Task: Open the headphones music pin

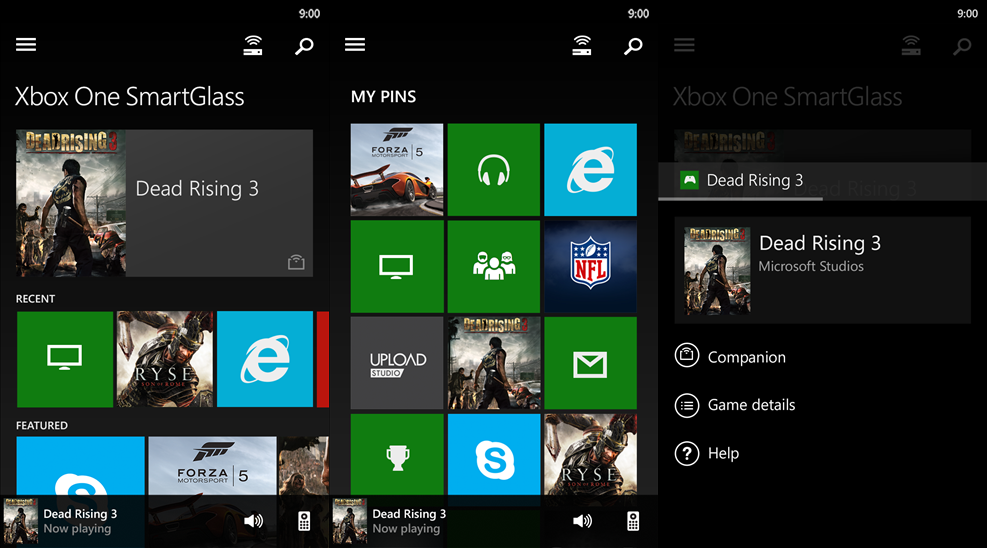Action: tap(494, 170)
